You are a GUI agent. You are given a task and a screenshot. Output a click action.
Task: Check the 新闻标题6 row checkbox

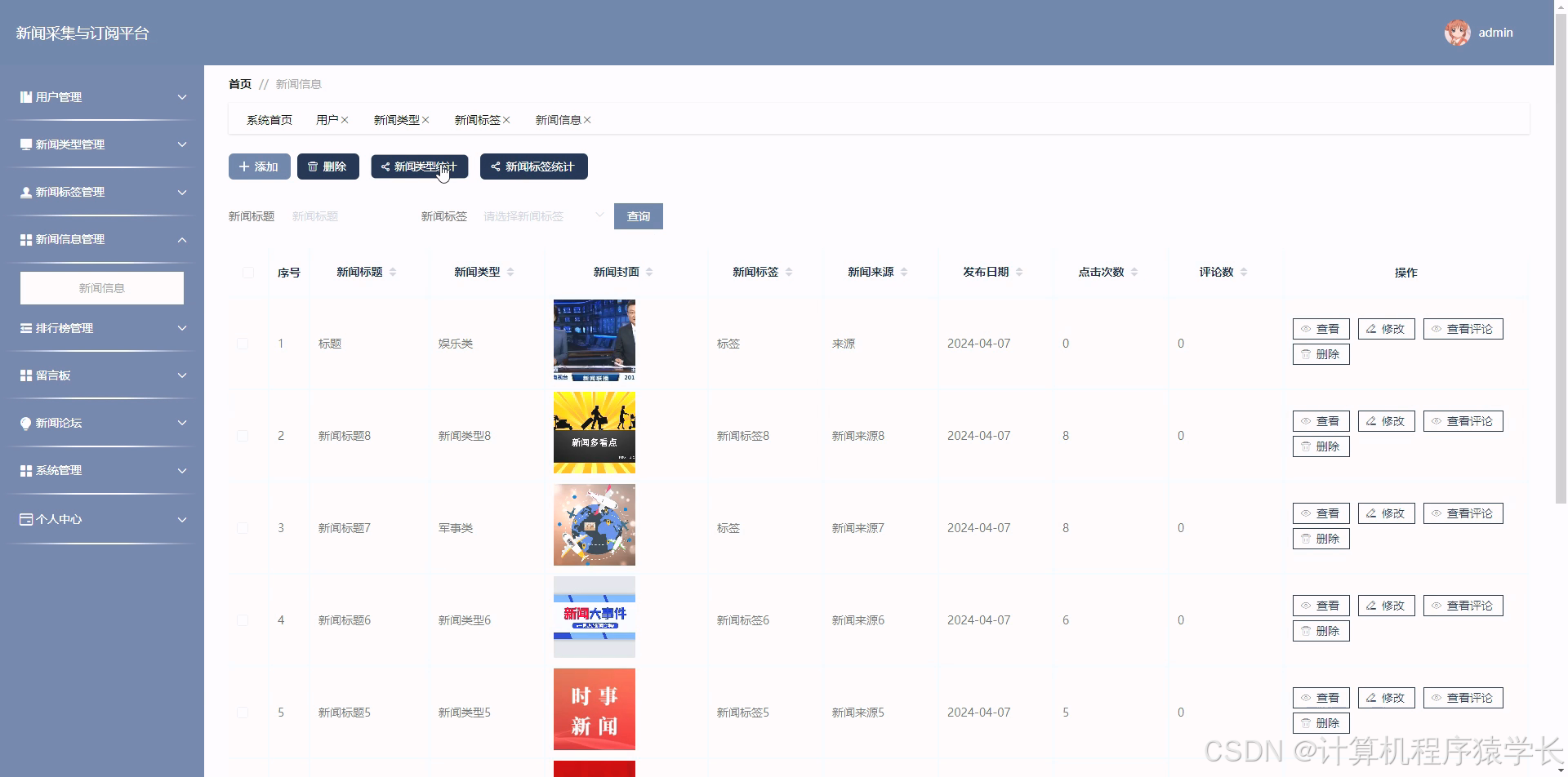click(243, 620)
